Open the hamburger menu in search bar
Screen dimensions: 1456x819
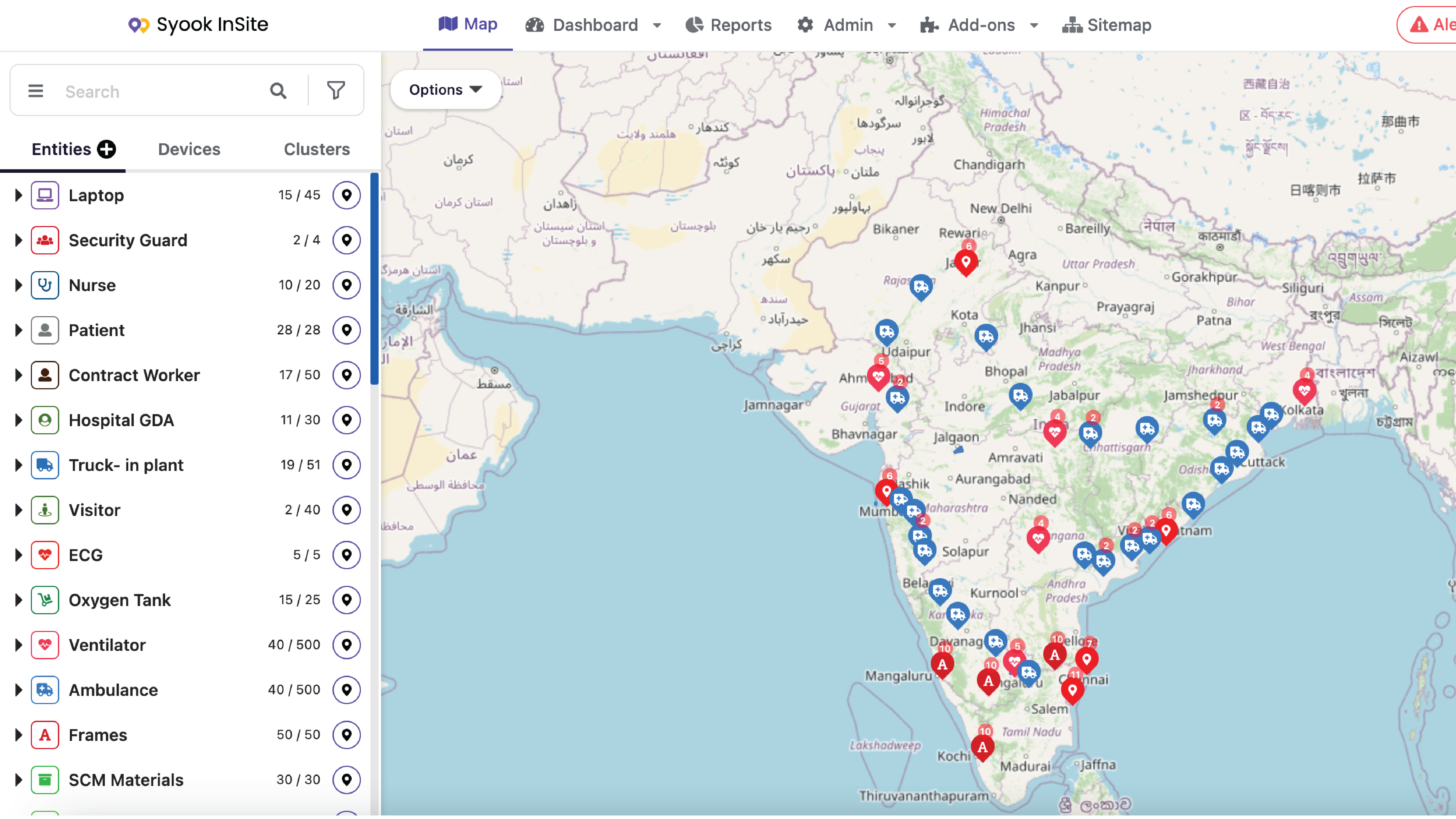[x=35, y=90]
